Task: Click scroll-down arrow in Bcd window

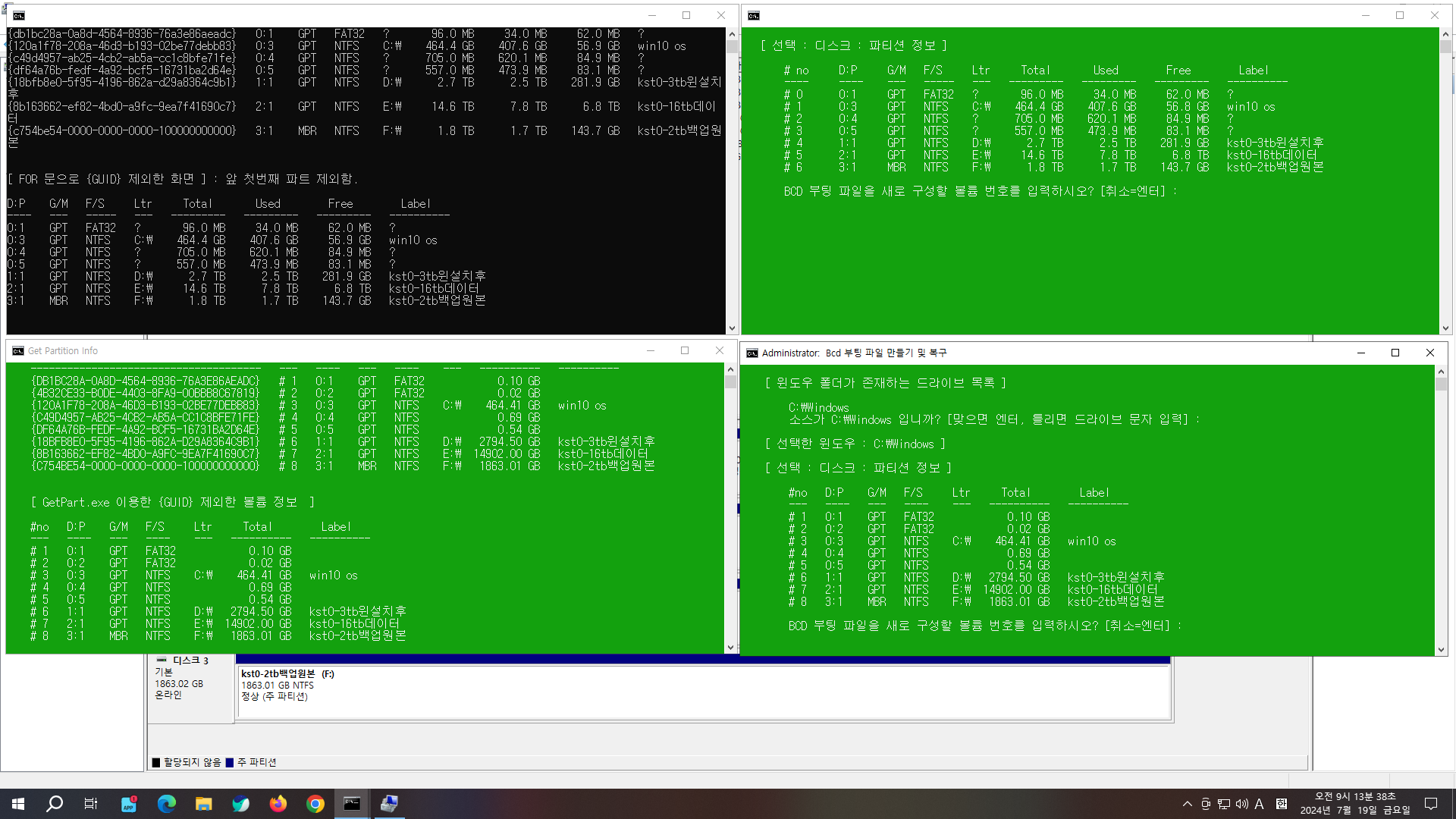Action: coord(1441,650)
